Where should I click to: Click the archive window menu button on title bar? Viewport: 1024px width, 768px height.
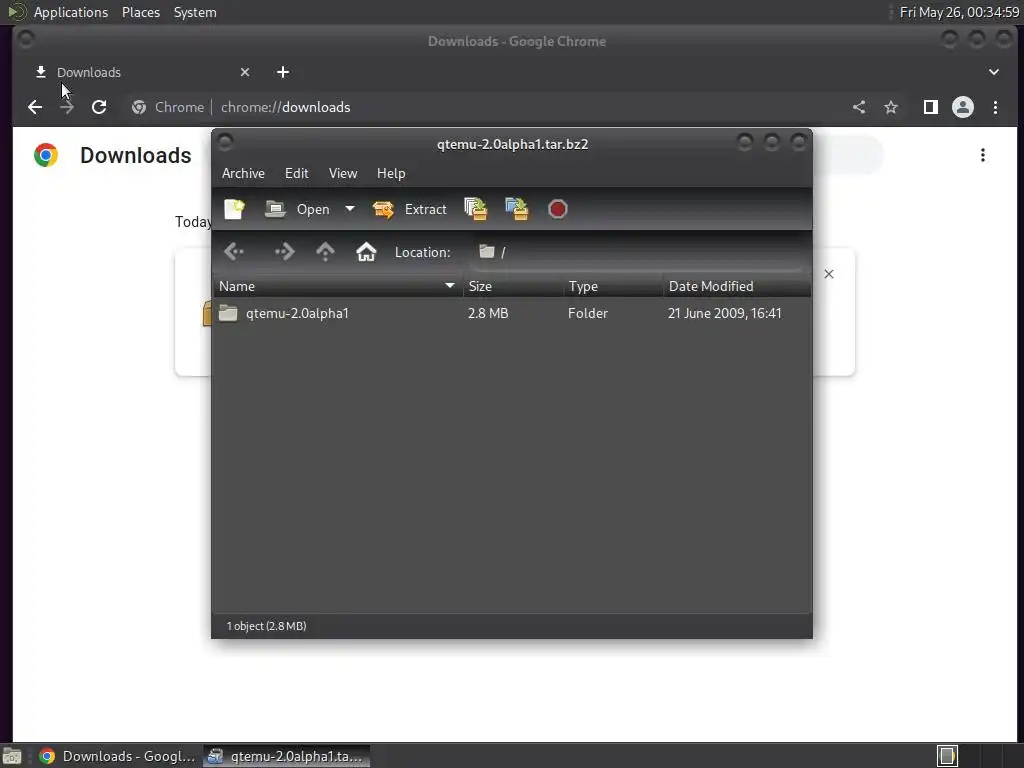pos(225,142)
